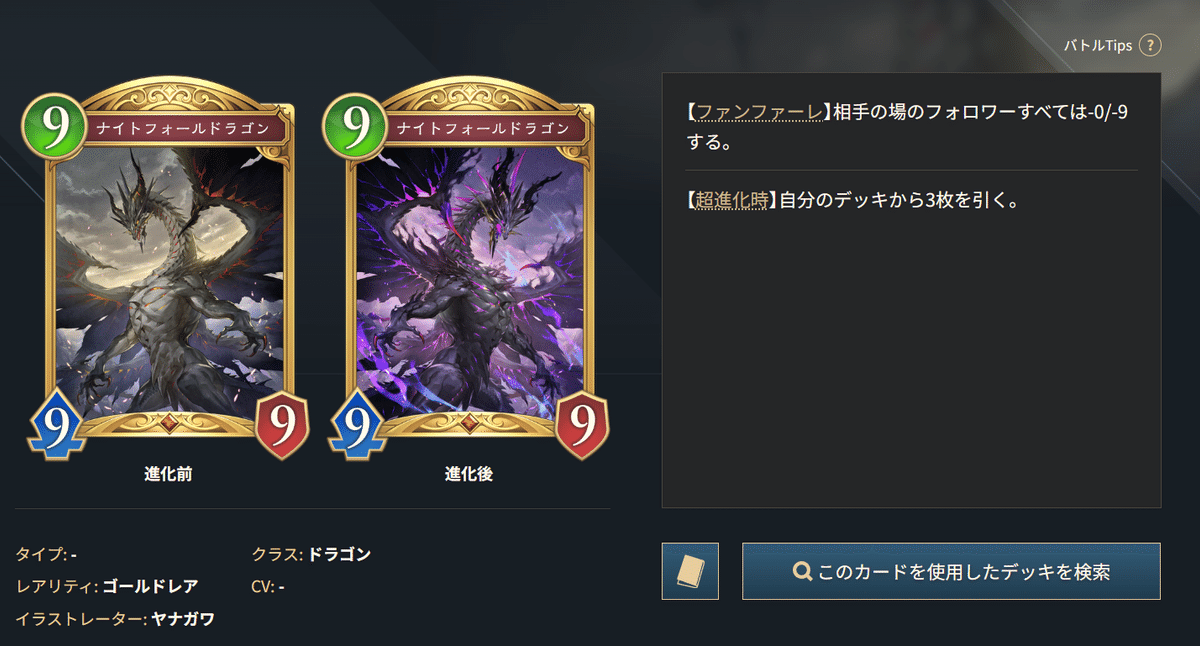Click the ドラゴン class value
1200x646 pixels.
339,554
